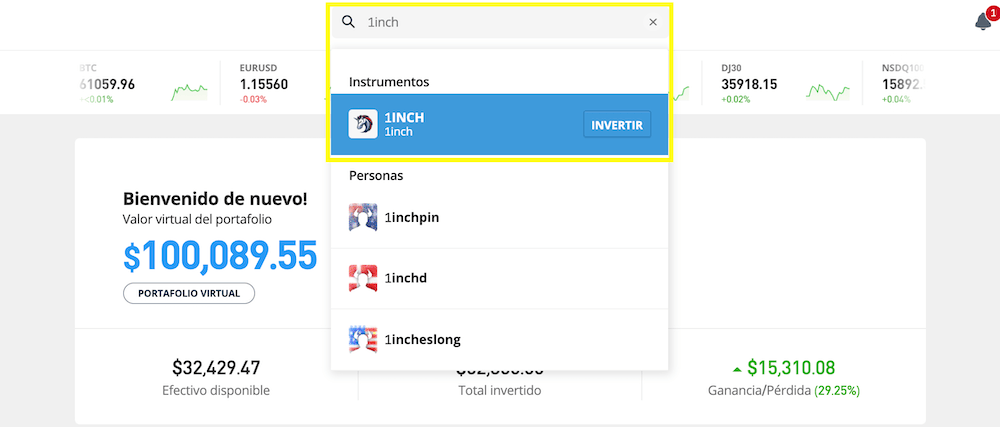
Task: Select the 1inchd user avatar
Action: (363, 279)
